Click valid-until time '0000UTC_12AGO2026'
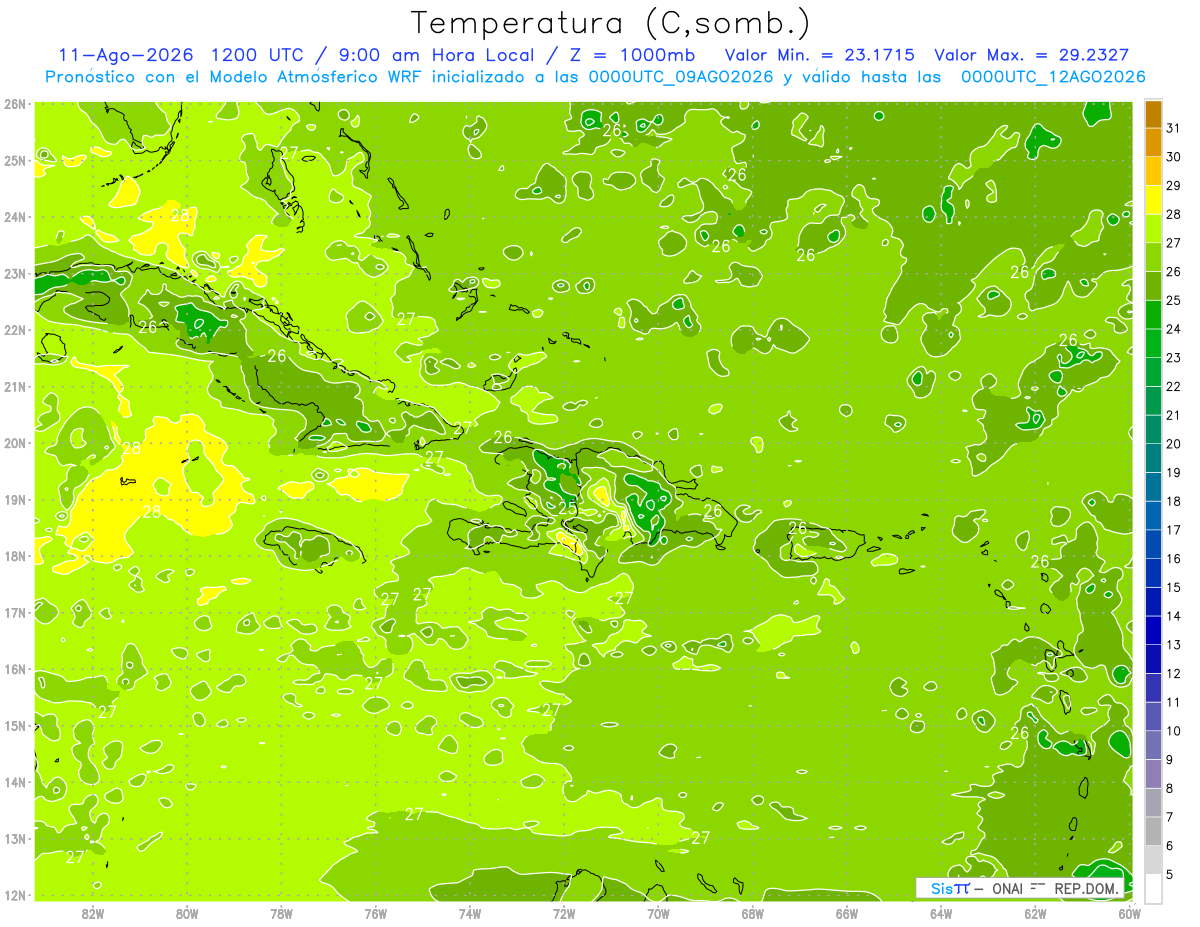Screen dimensions: 1200x927 tap(1053, 77)
